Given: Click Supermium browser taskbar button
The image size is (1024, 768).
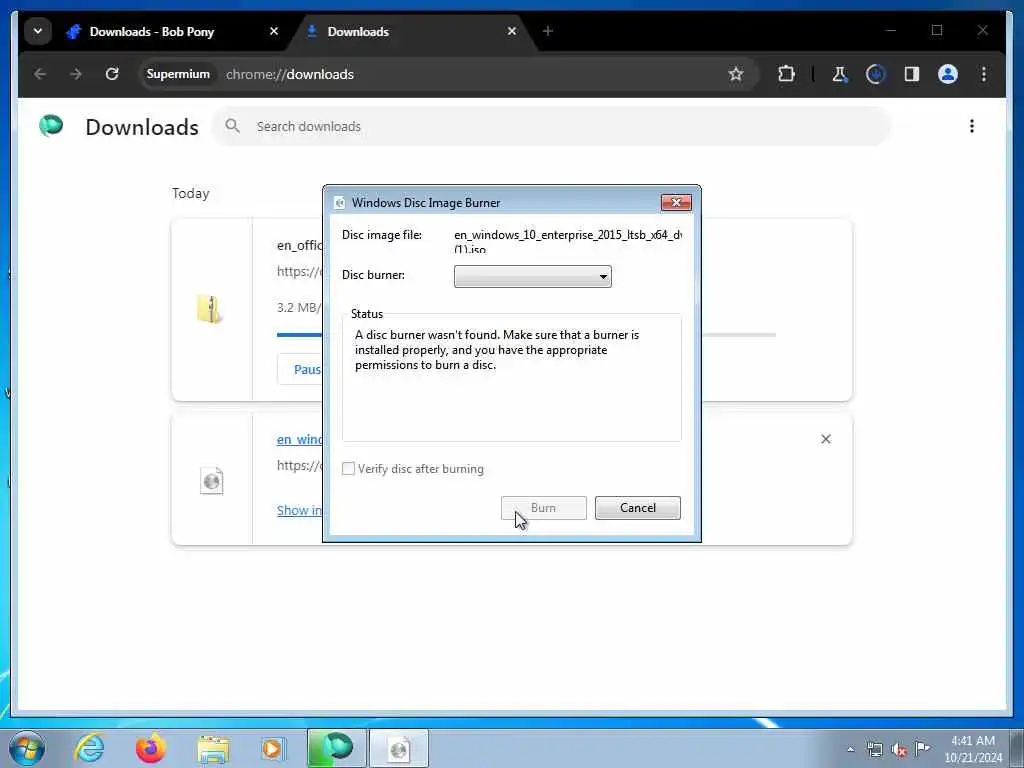Looking at the screenshot, I should (x=336, y=748).
